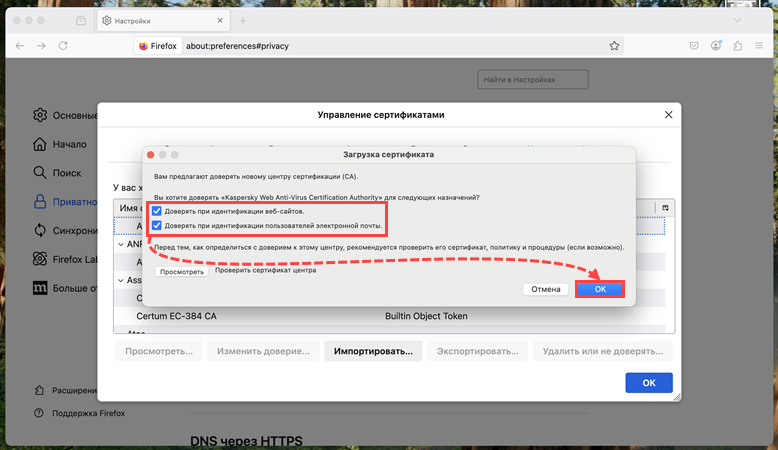The image size is (778, 450).
Task: Click the help icon beside Поддержка Firefox
Action: [39, 413]
